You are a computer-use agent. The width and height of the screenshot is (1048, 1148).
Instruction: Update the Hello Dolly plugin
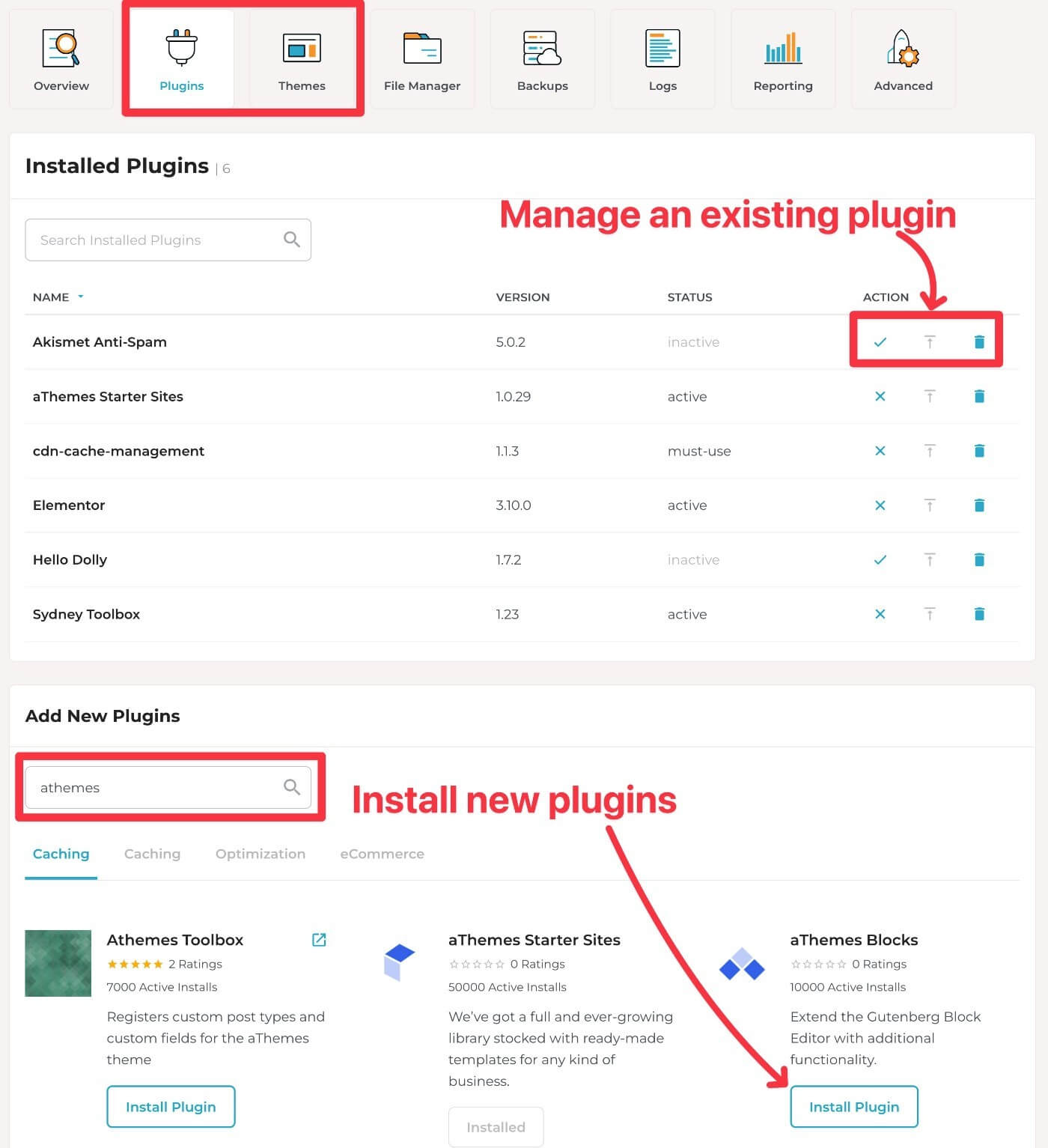pos(930,559)
